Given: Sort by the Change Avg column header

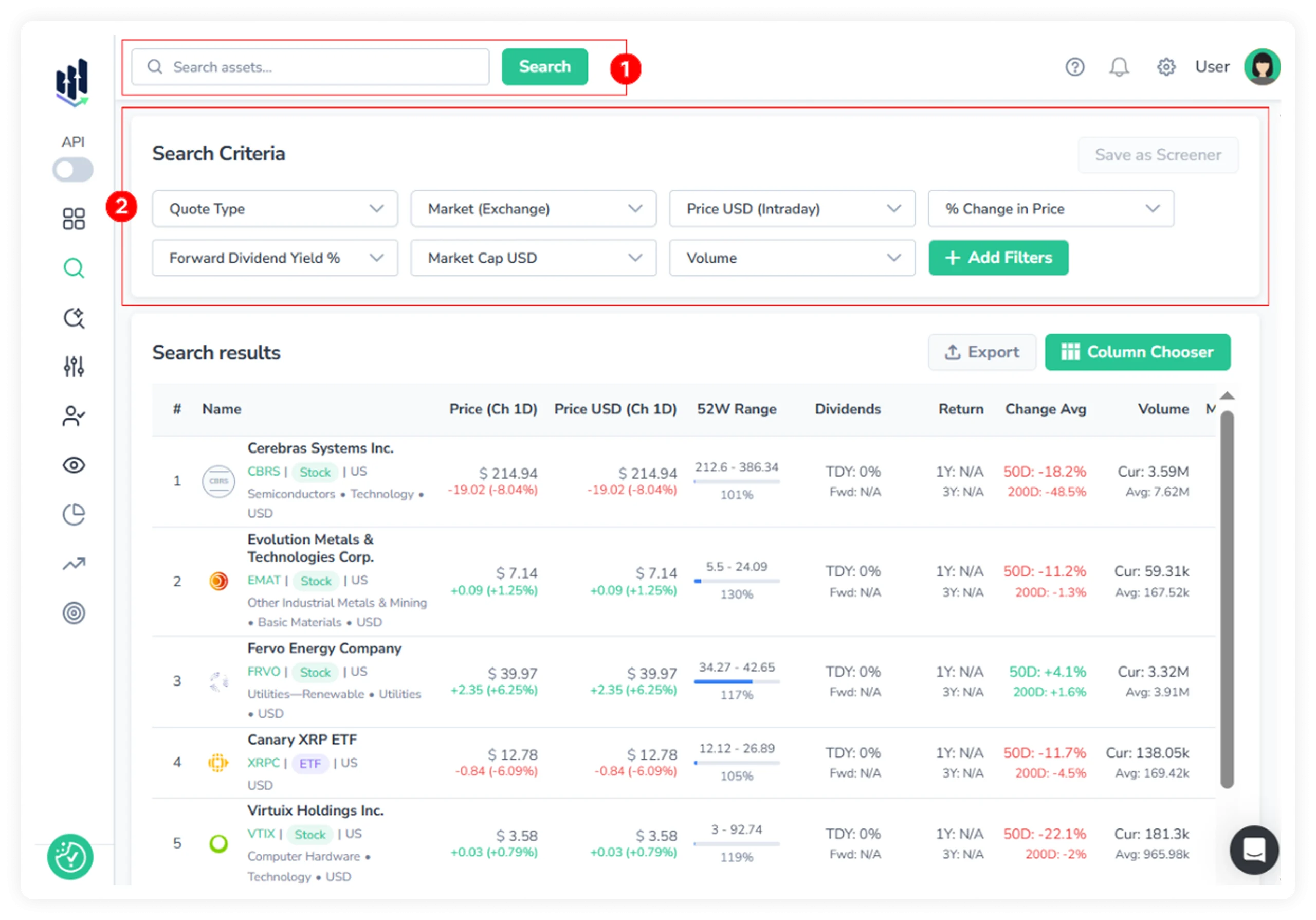Looking at the screenshot, I should pos(1046,409).
